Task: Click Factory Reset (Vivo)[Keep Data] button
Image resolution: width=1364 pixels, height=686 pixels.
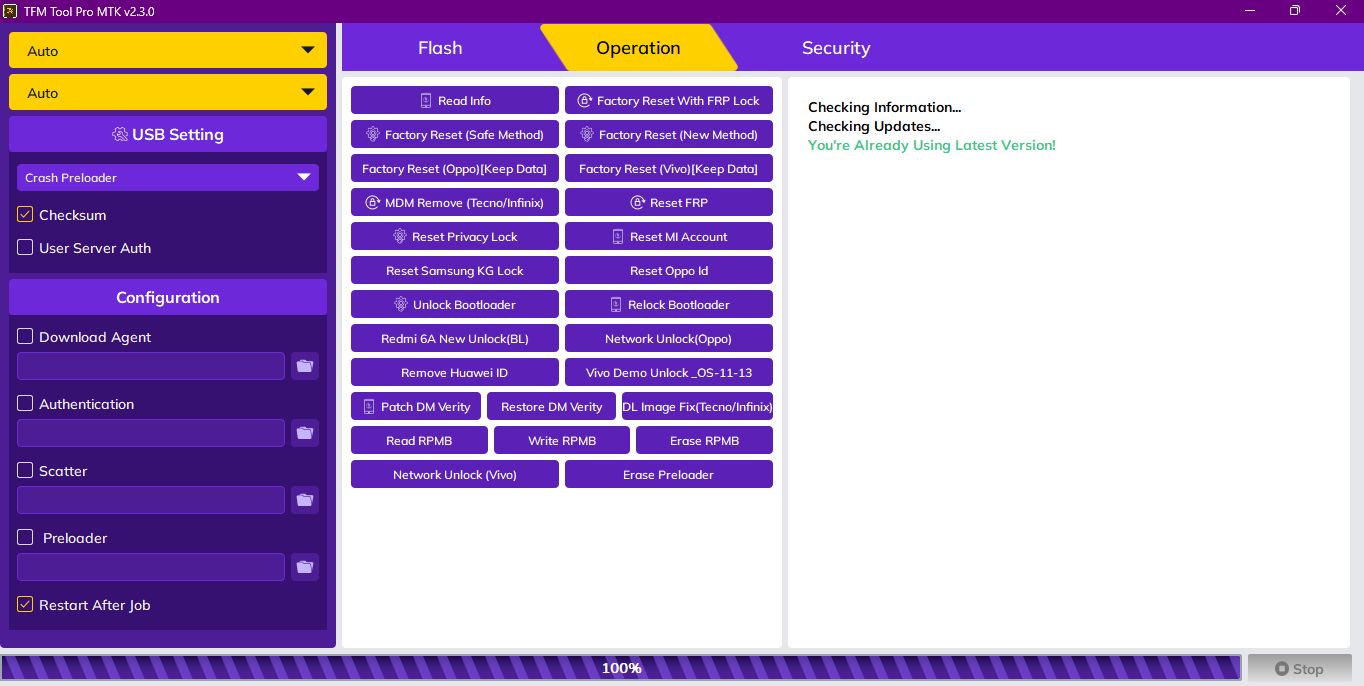Action: coord(669,169)
